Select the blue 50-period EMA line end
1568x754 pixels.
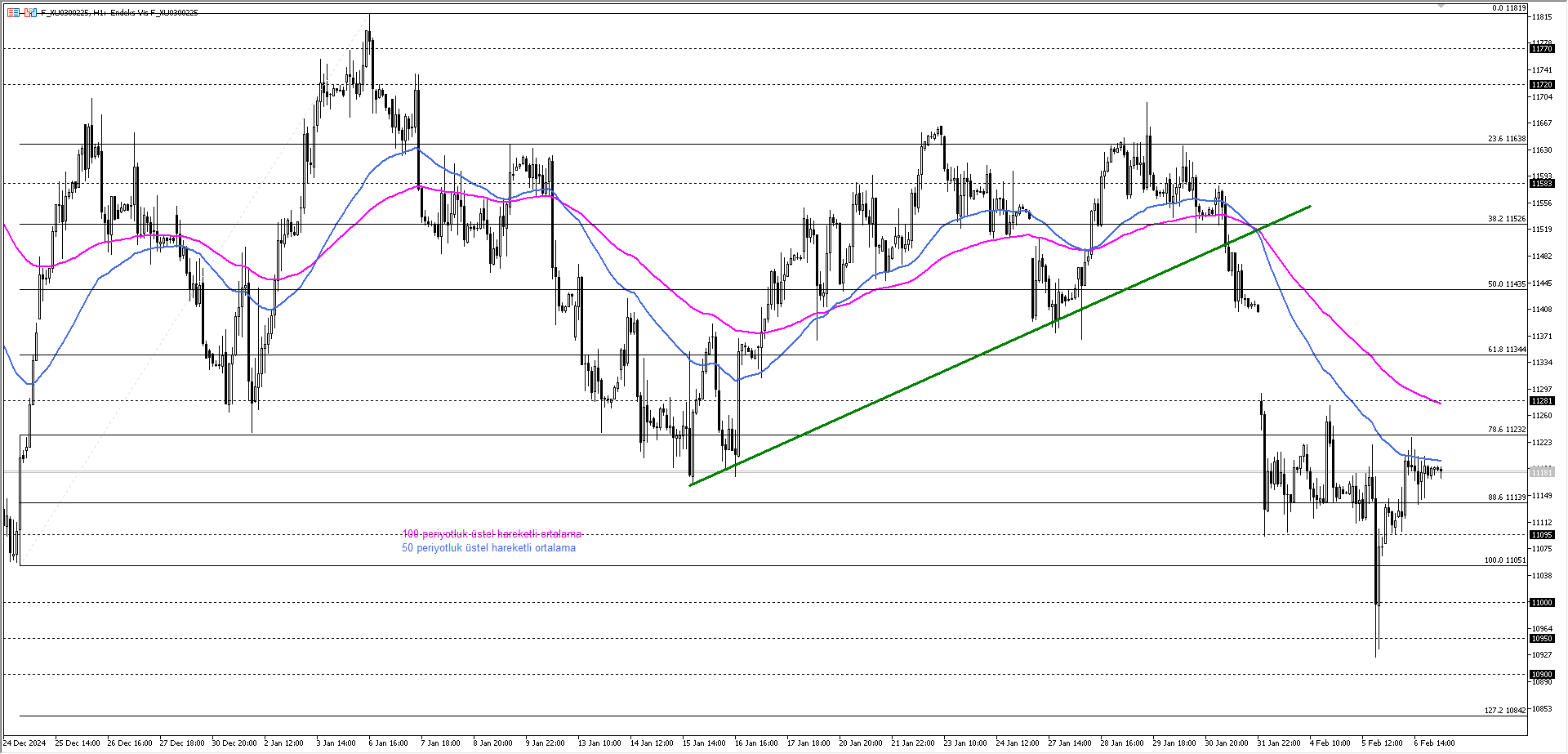coord(1439,461)
